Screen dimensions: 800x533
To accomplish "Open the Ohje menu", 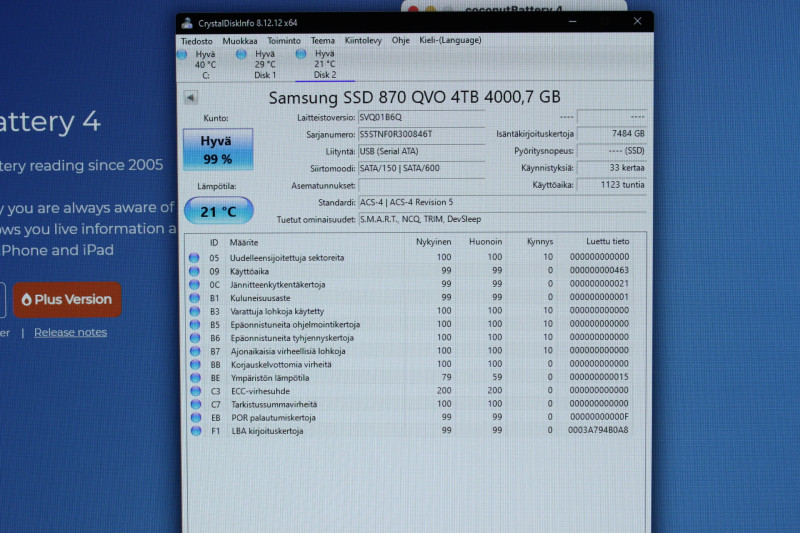I will click(401, 40).
